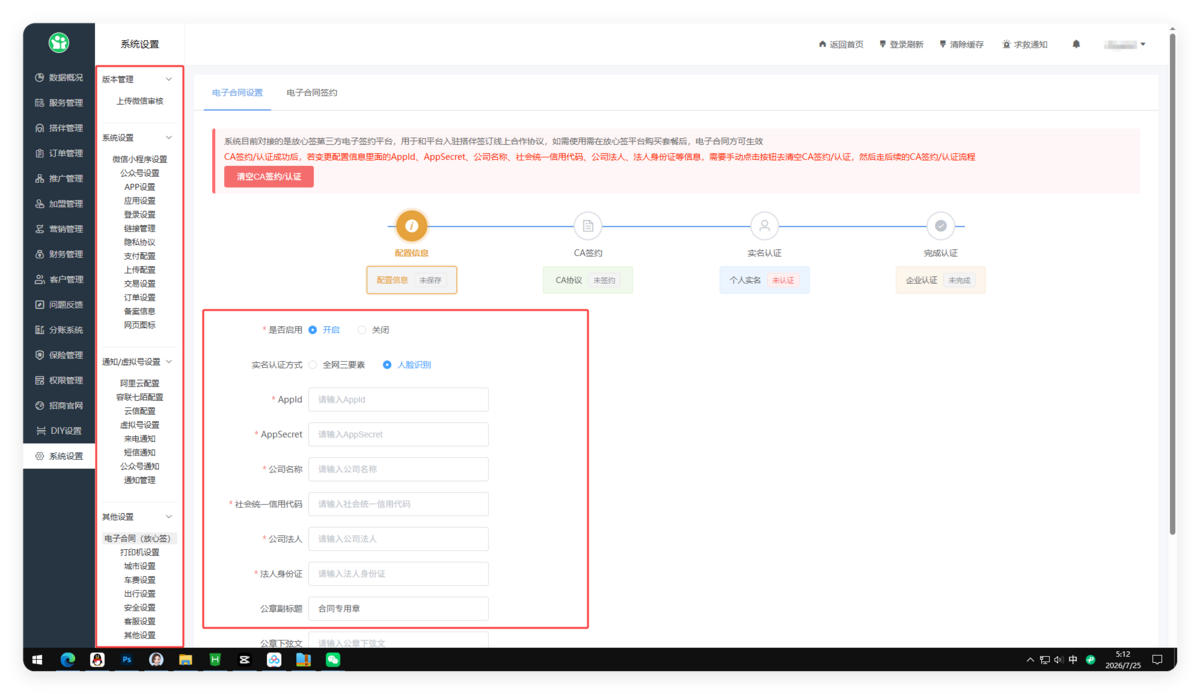Open WeChat from the taskbar
Screen dimensions: 1200x694
[333, 660]
